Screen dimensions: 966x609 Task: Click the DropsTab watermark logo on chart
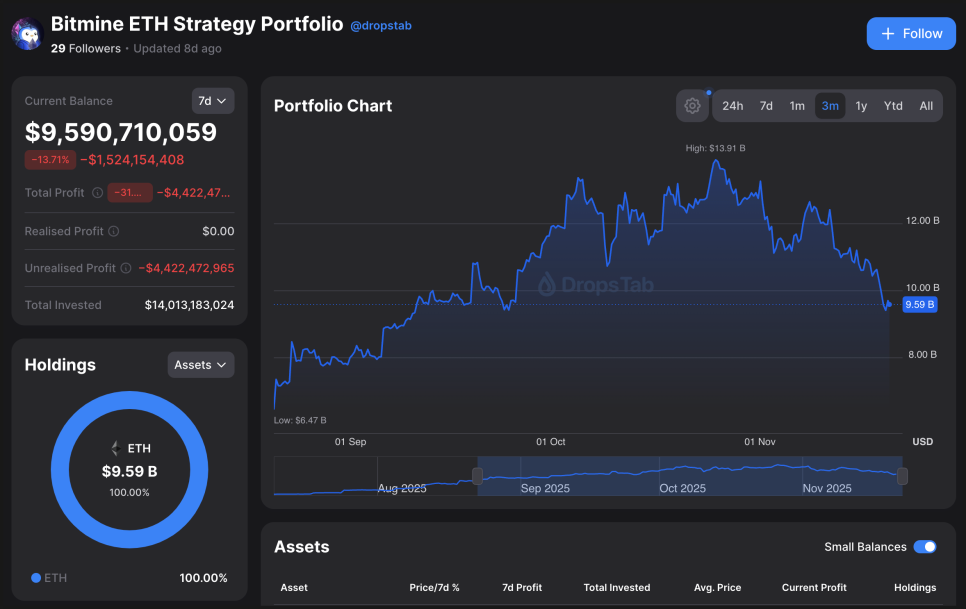coord(546,285)
